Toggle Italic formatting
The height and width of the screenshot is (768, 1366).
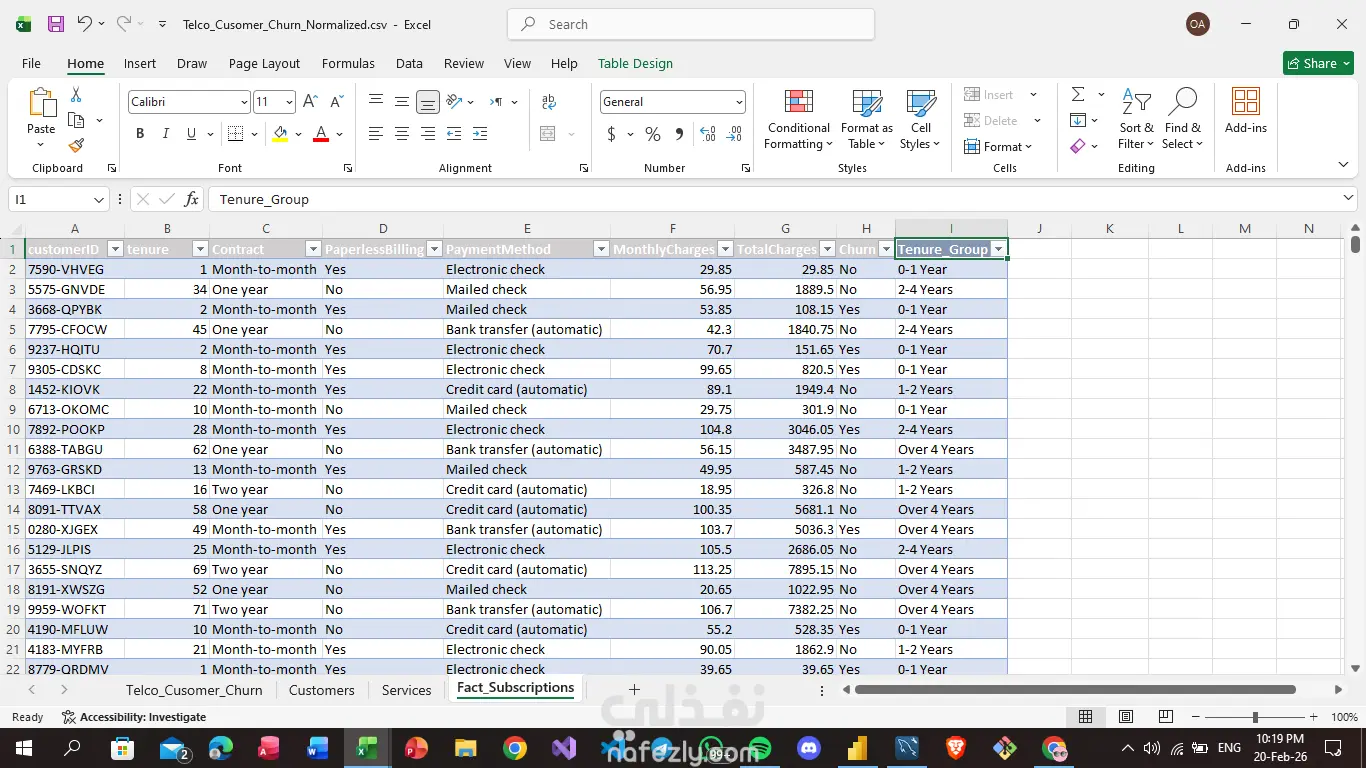(x=165, y=134)
